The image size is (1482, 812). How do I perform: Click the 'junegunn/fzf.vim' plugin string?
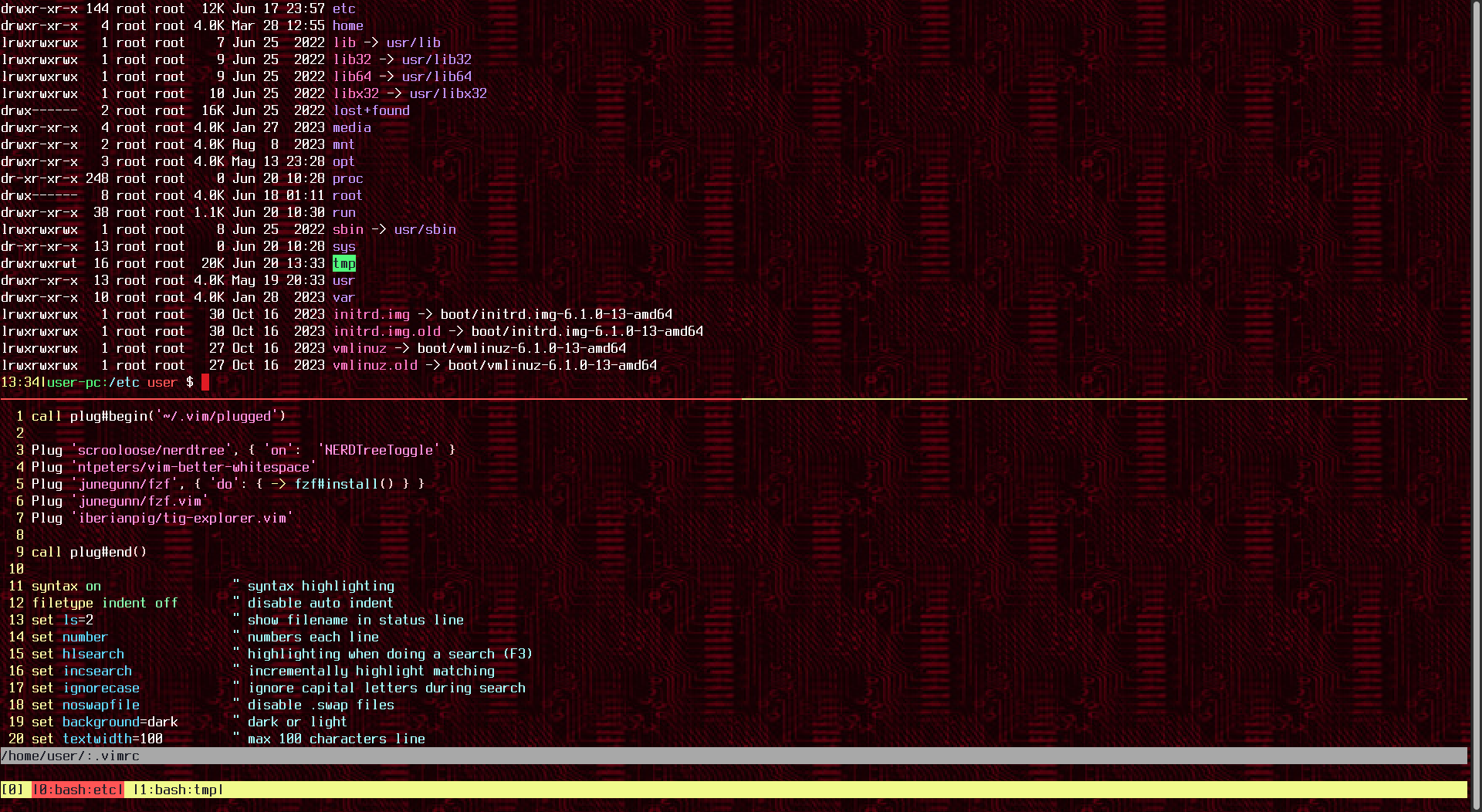tap(140, 501)
